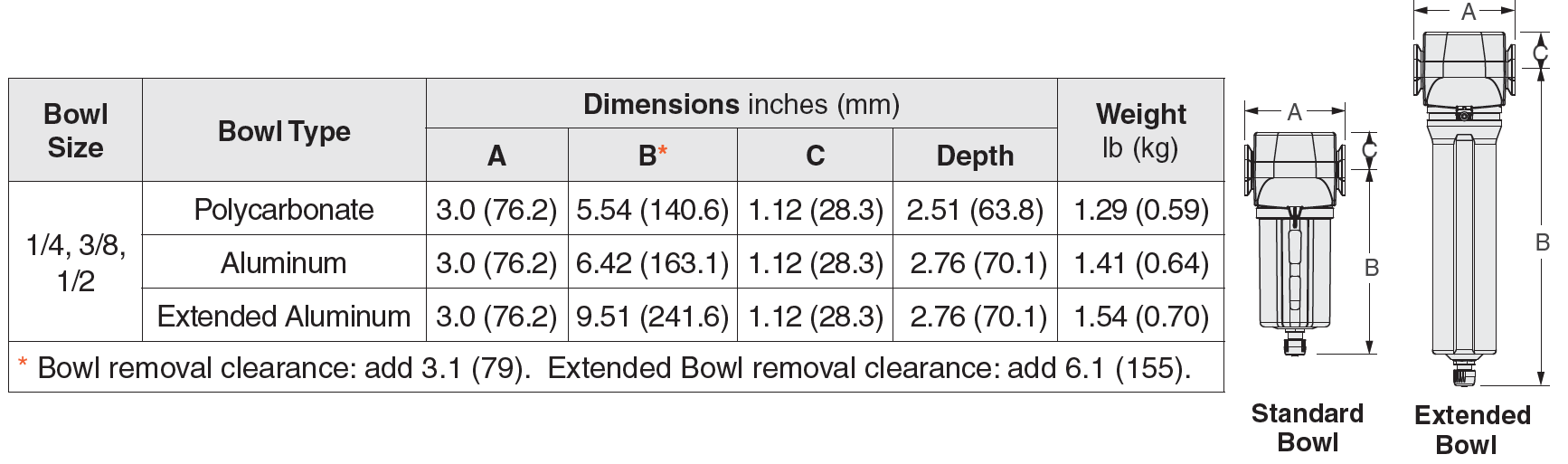
Task: Click the Bowl Size column header
Action: [x=75, y=131]
